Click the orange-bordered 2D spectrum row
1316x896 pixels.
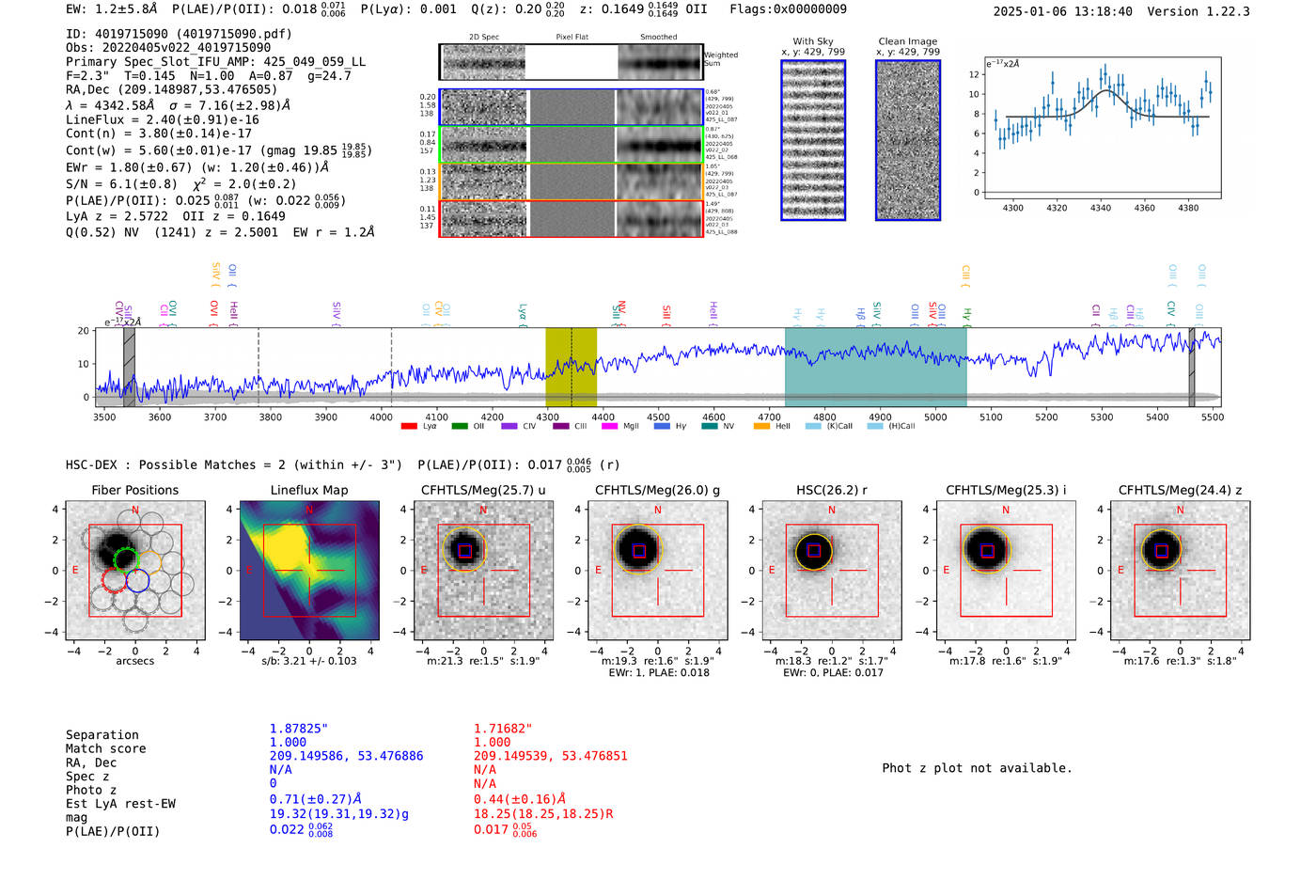(572, 181)
